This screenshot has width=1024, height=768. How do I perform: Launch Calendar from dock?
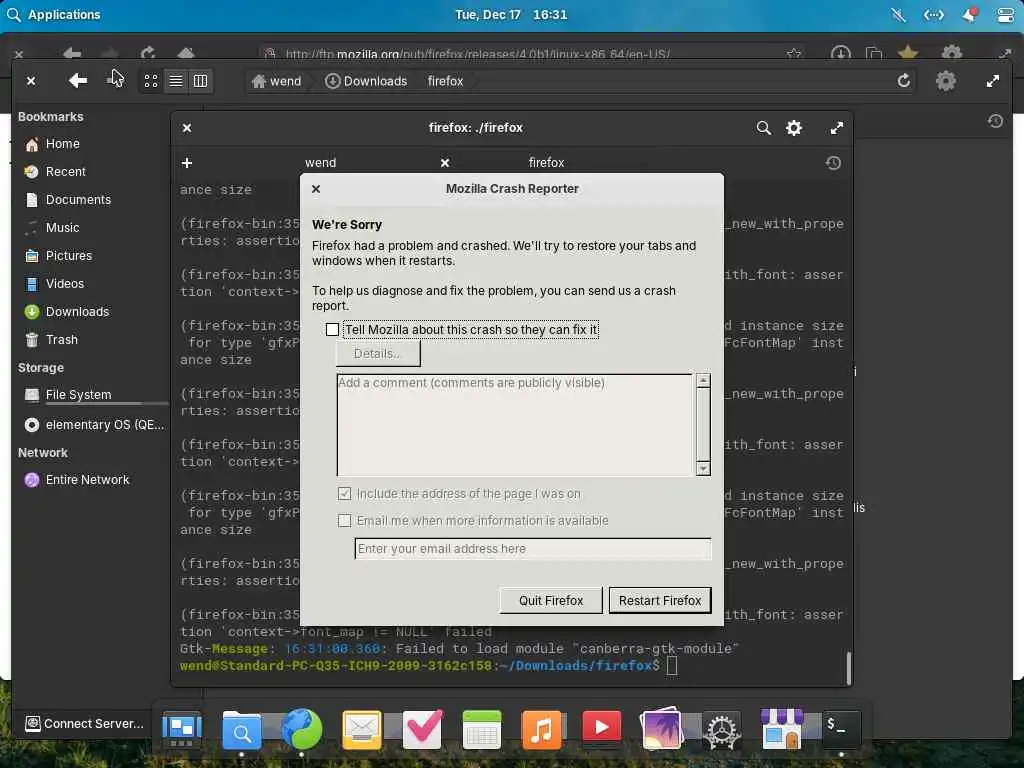(x=482, y=729)
